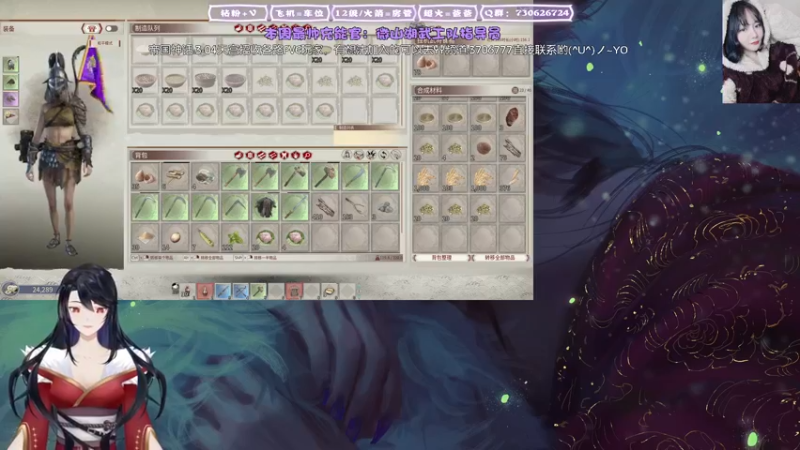Click right arrow beside 转移全部物品

(x=528, y=258)
